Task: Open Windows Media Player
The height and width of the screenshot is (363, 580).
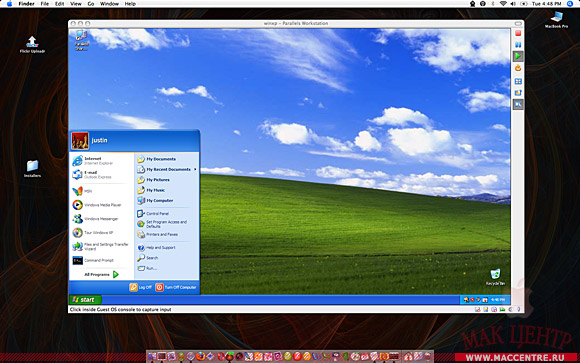Action: pyautogui.click(x=97, y=205)
